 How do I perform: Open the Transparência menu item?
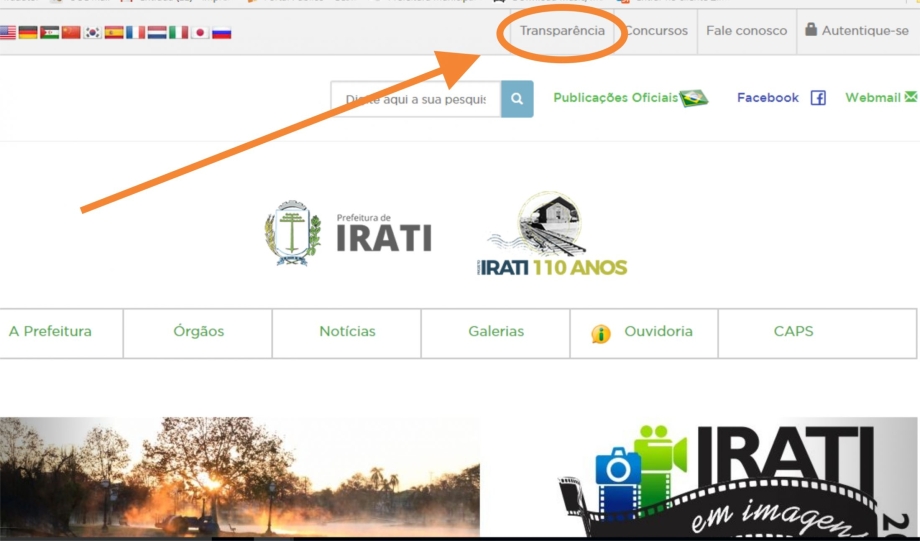[x=562, y=31]
